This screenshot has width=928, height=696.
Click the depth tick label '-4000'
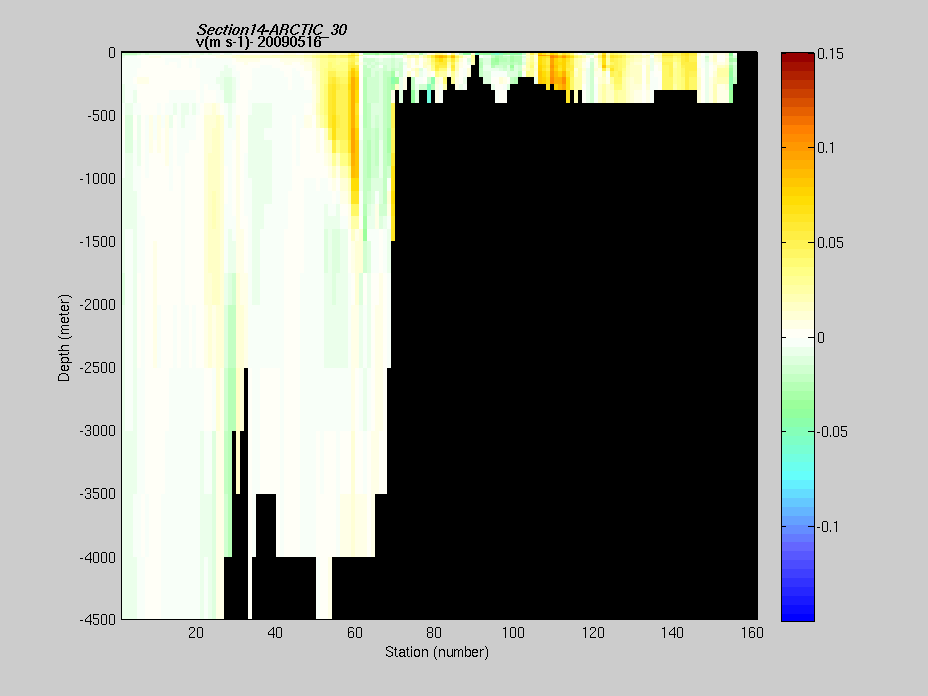click(x=98, y=558)
